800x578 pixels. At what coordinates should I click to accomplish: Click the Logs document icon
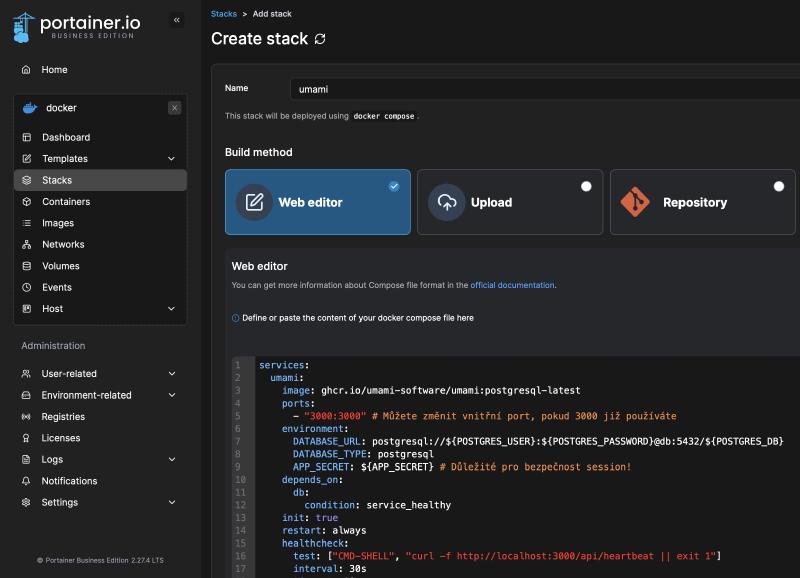pos(26,460)
